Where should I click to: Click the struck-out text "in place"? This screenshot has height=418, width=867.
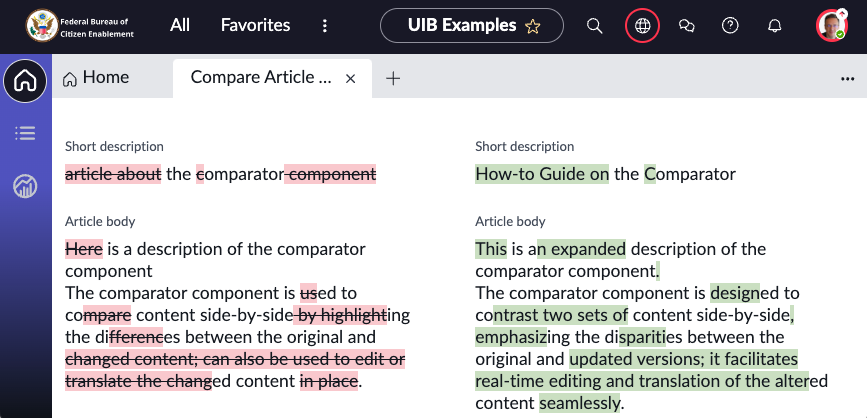(x=330, y=381)
